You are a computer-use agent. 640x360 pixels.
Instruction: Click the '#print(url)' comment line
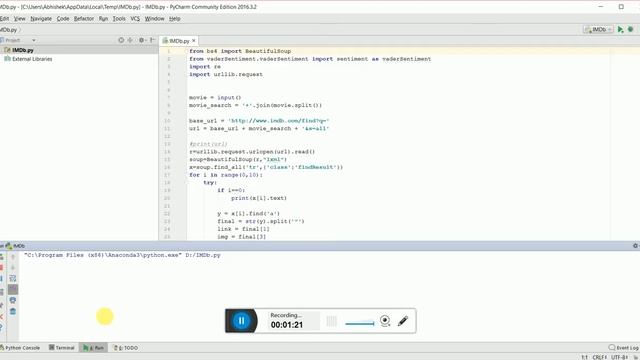(208, 144)
